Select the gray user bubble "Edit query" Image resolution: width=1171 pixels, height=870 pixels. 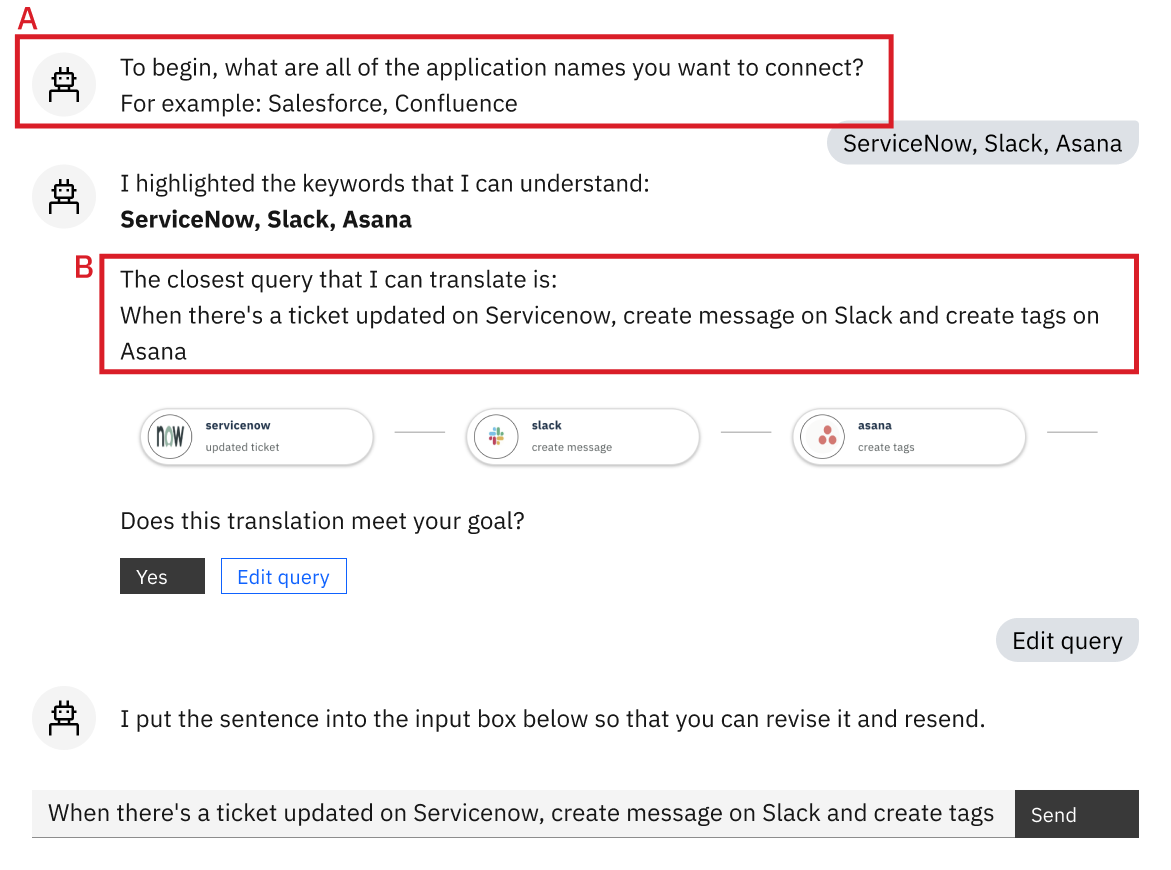(1066, 641)
